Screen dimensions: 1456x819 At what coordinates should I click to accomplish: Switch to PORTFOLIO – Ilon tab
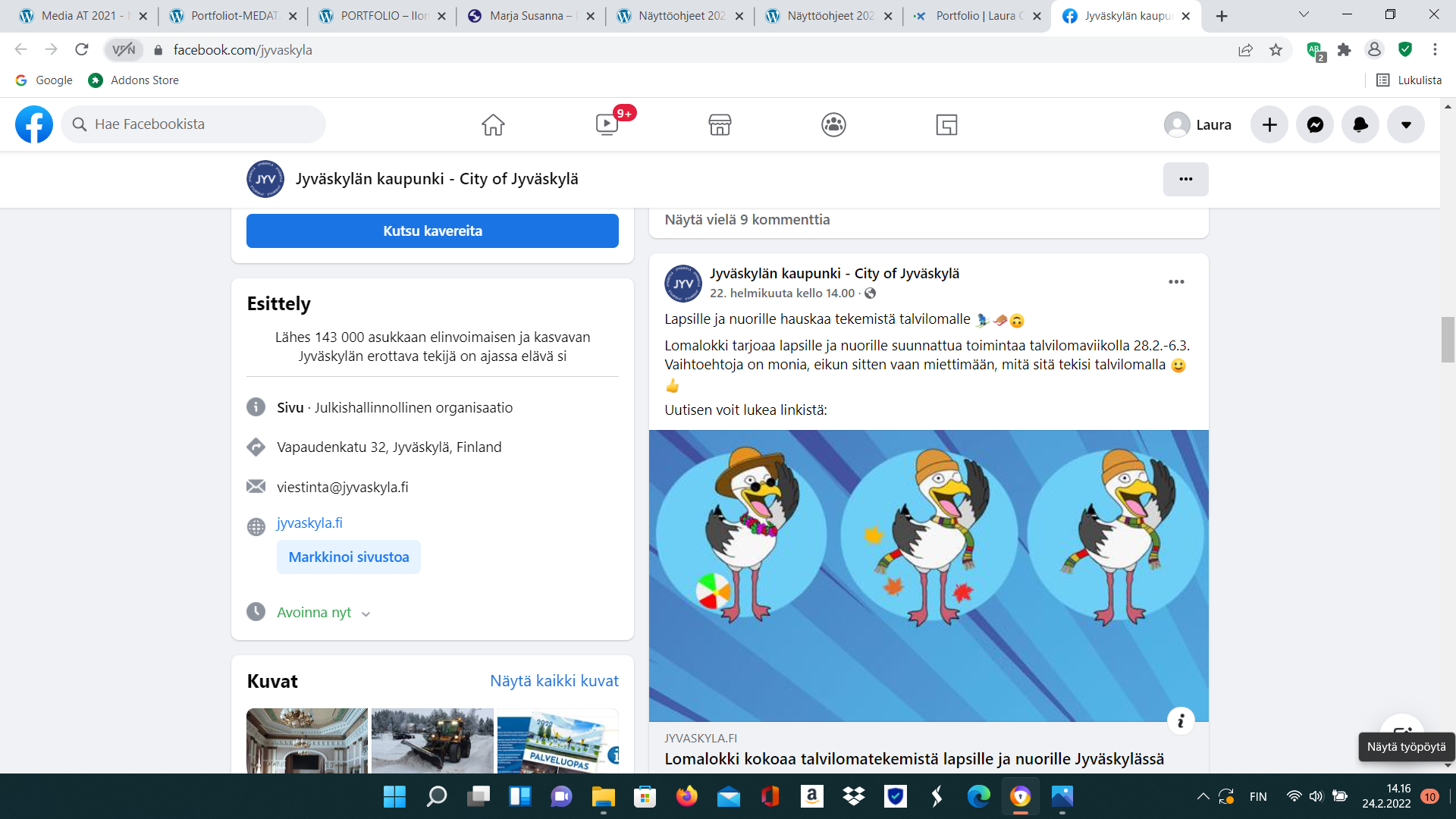pos(381,15)
